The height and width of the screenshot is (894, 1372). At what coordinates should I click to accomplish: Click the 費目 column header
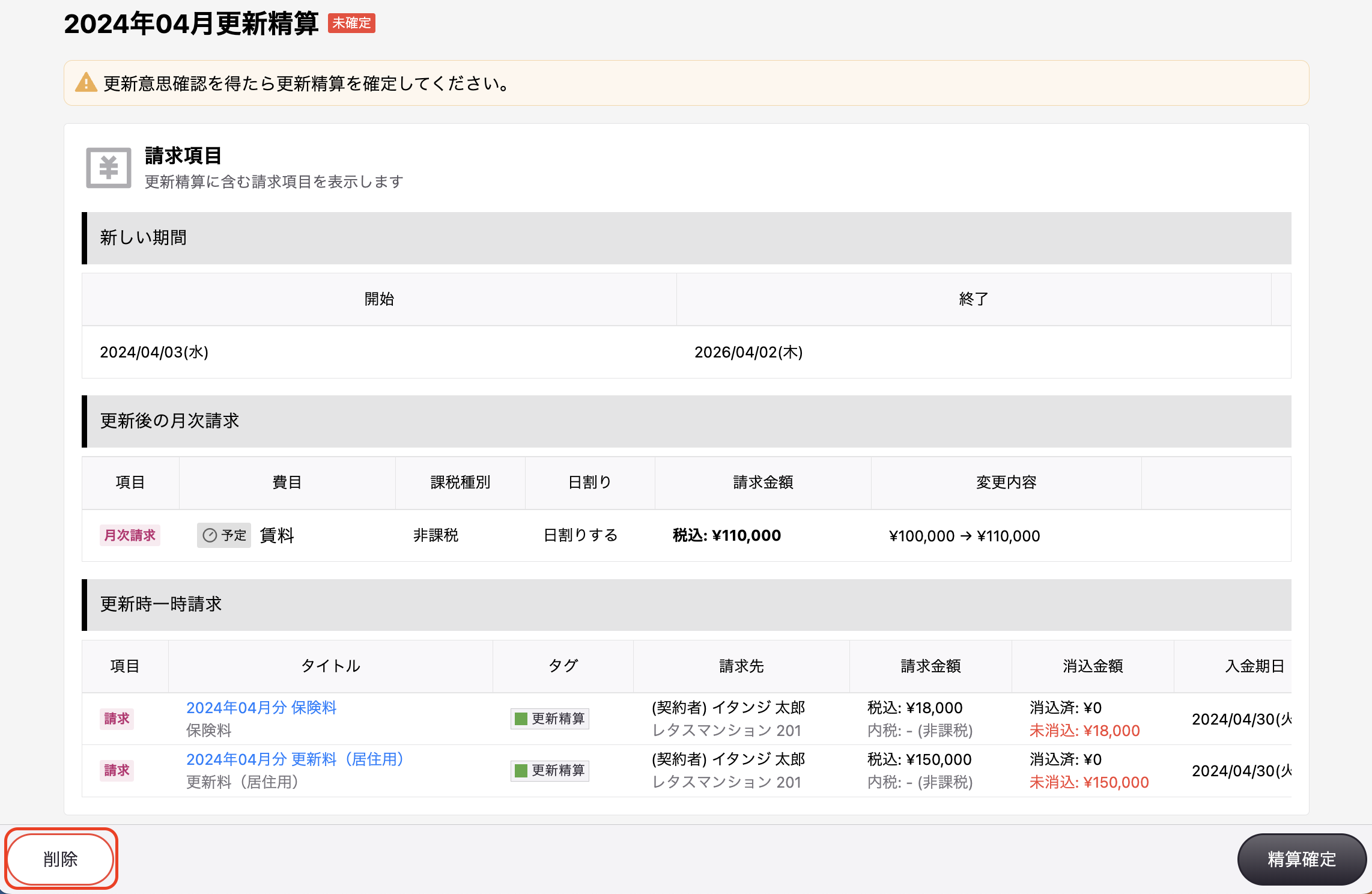287,482
